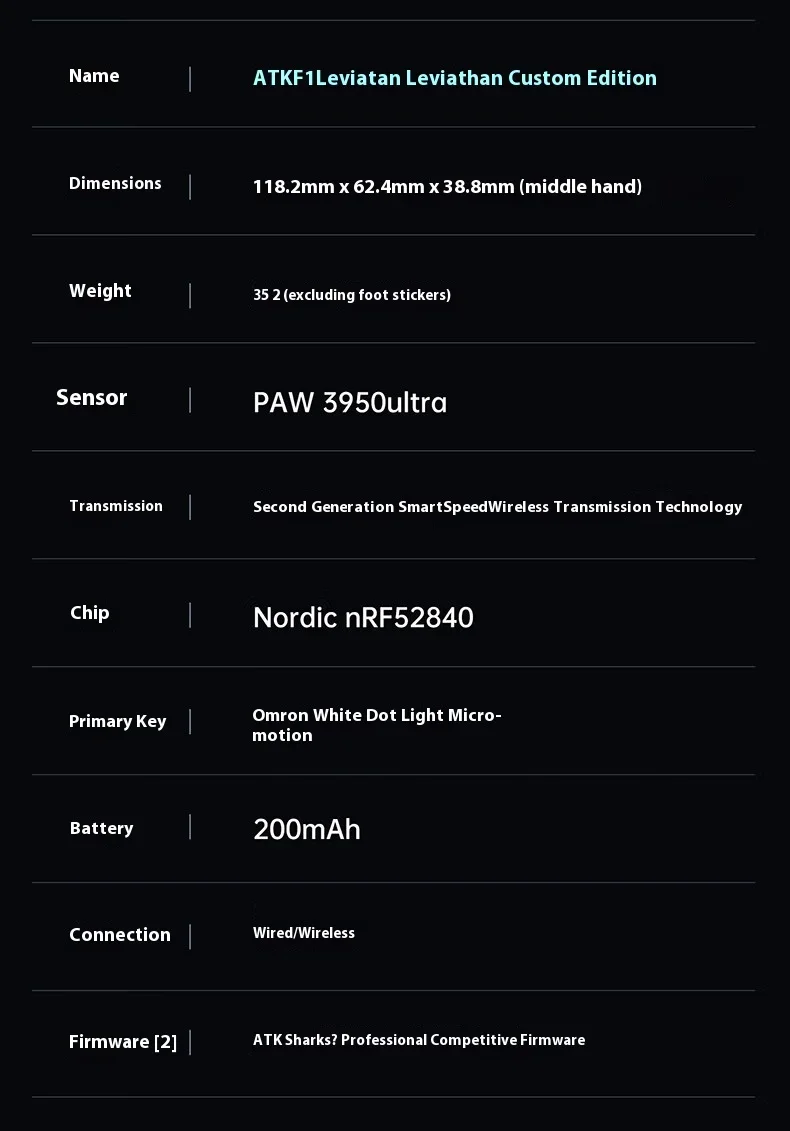Image resolution: width=790 pixels, height=1131 pixels.
Task: Click the Transmission label
Action: (116, 506)
